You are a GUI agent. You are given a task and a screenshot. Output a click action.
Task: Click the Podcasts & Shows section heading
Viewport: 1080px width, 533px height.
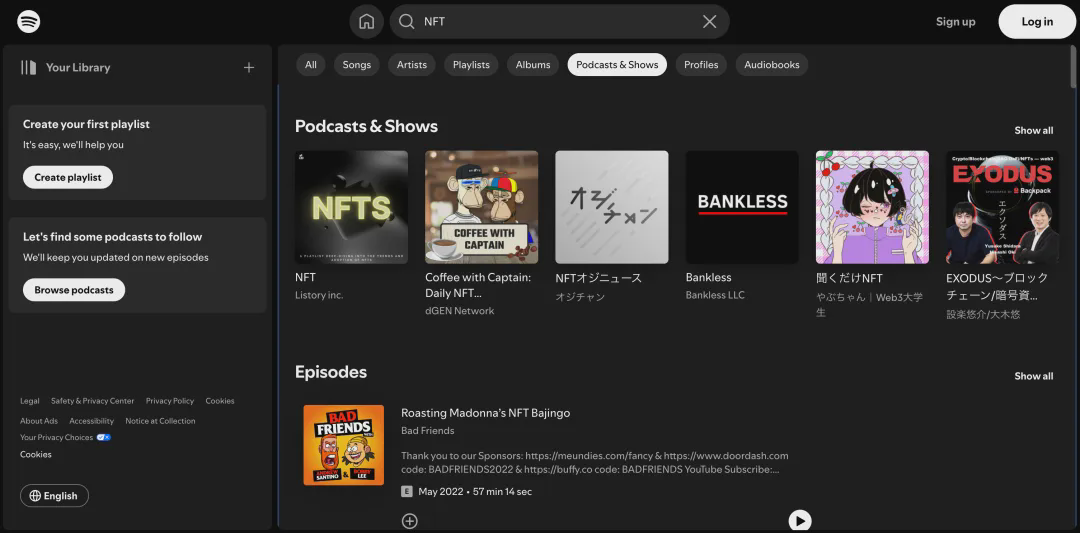(366, 127)
